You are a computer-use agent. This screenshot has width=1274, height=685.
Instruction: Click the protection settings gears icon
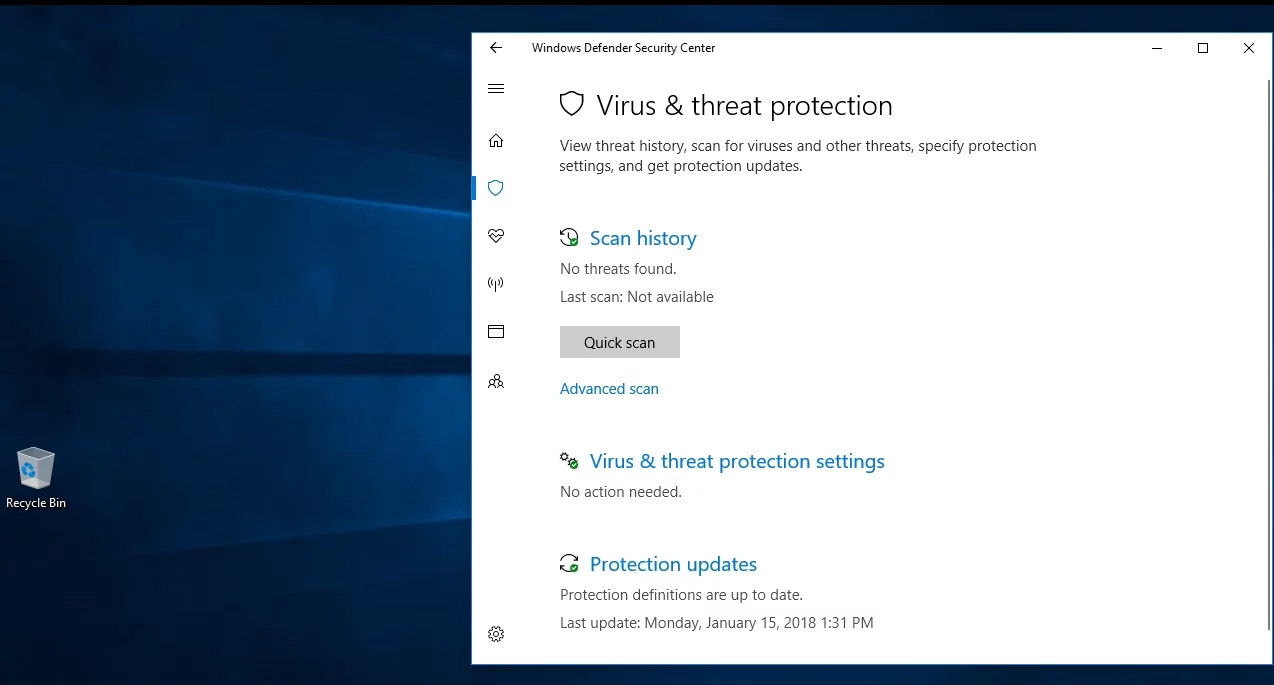569,461
